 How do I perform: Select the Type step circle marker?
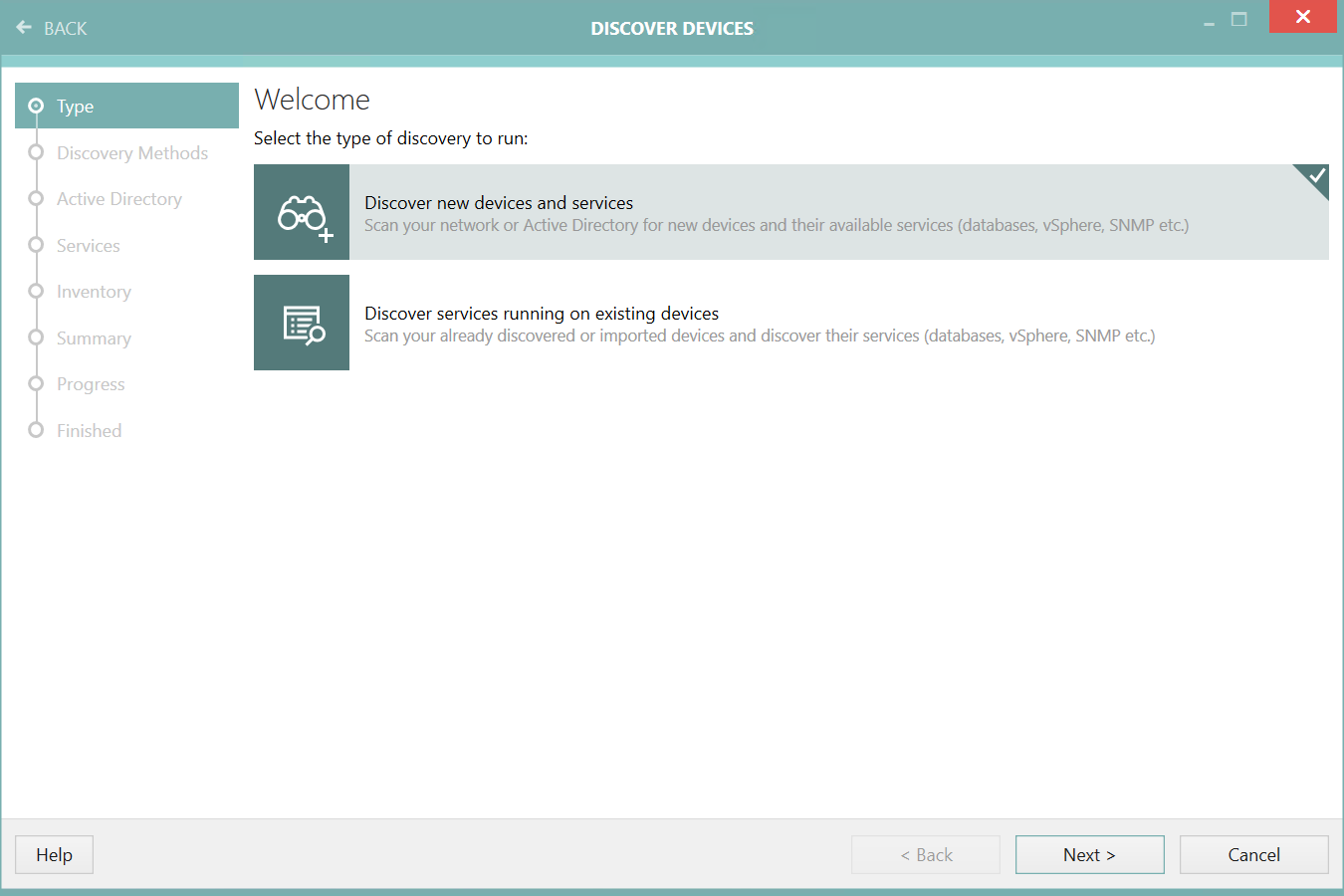(x=36, y=106)
